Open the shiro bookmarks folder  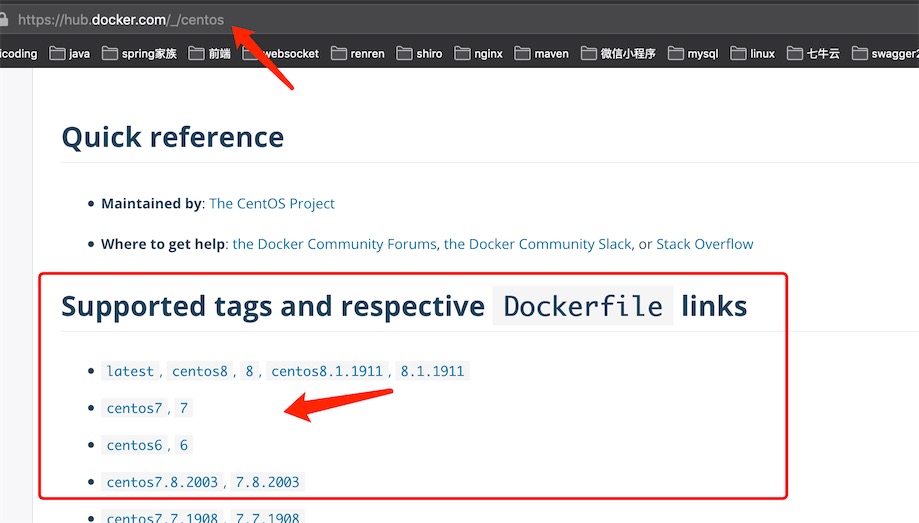(x=420, y=53)
